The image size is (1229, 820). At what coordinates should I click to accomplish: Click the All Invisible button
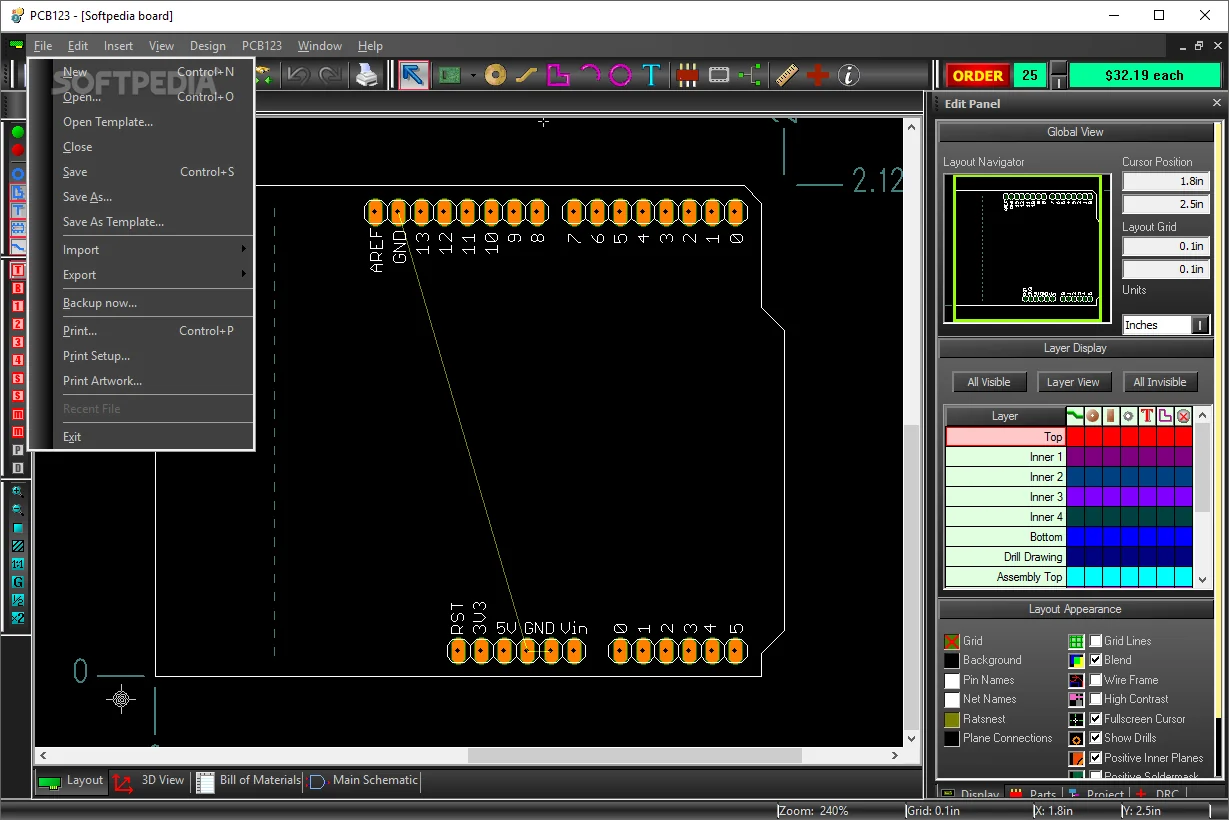(1160, 381)
